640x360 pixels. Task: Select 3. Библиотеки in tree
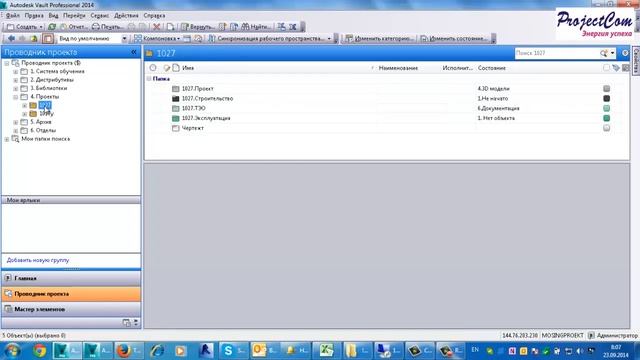tap(49, 89)
